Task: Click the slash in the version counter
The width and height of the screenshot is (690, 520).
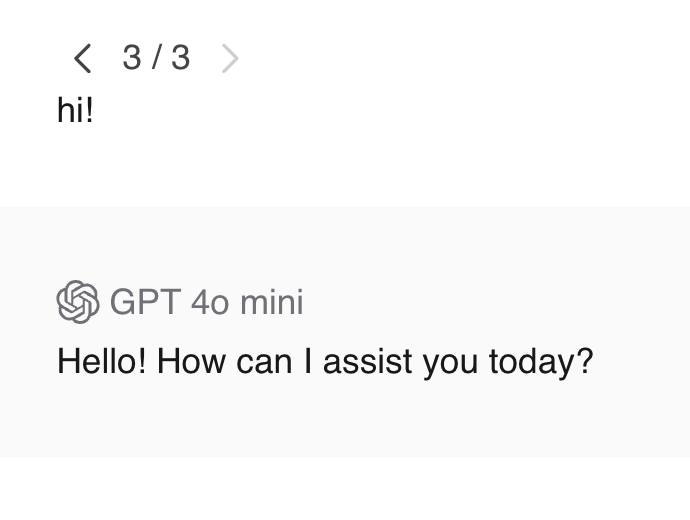Action: 157,58
